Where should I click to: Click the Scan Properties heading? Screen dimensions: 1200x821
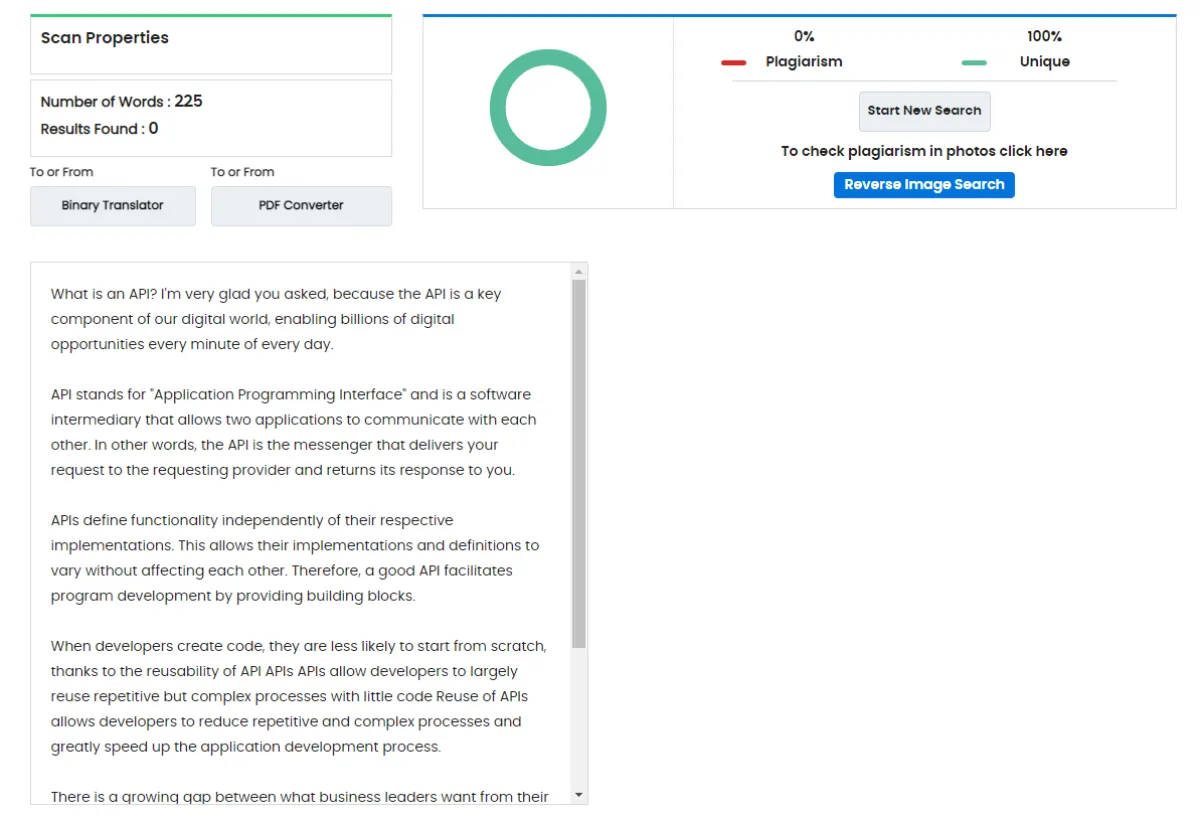point(105,38)
